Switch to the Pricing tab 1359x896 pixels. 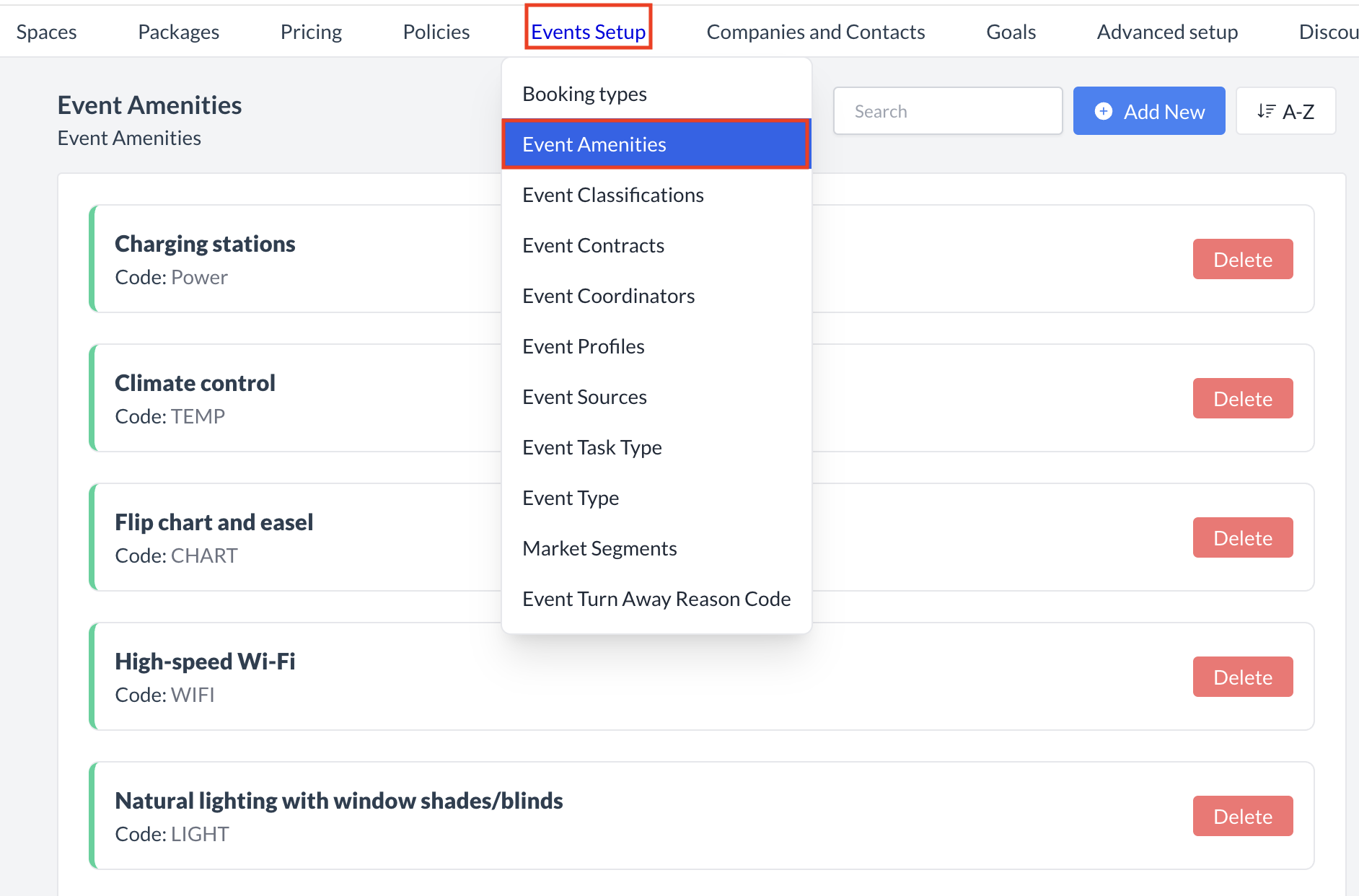[311, 32]
